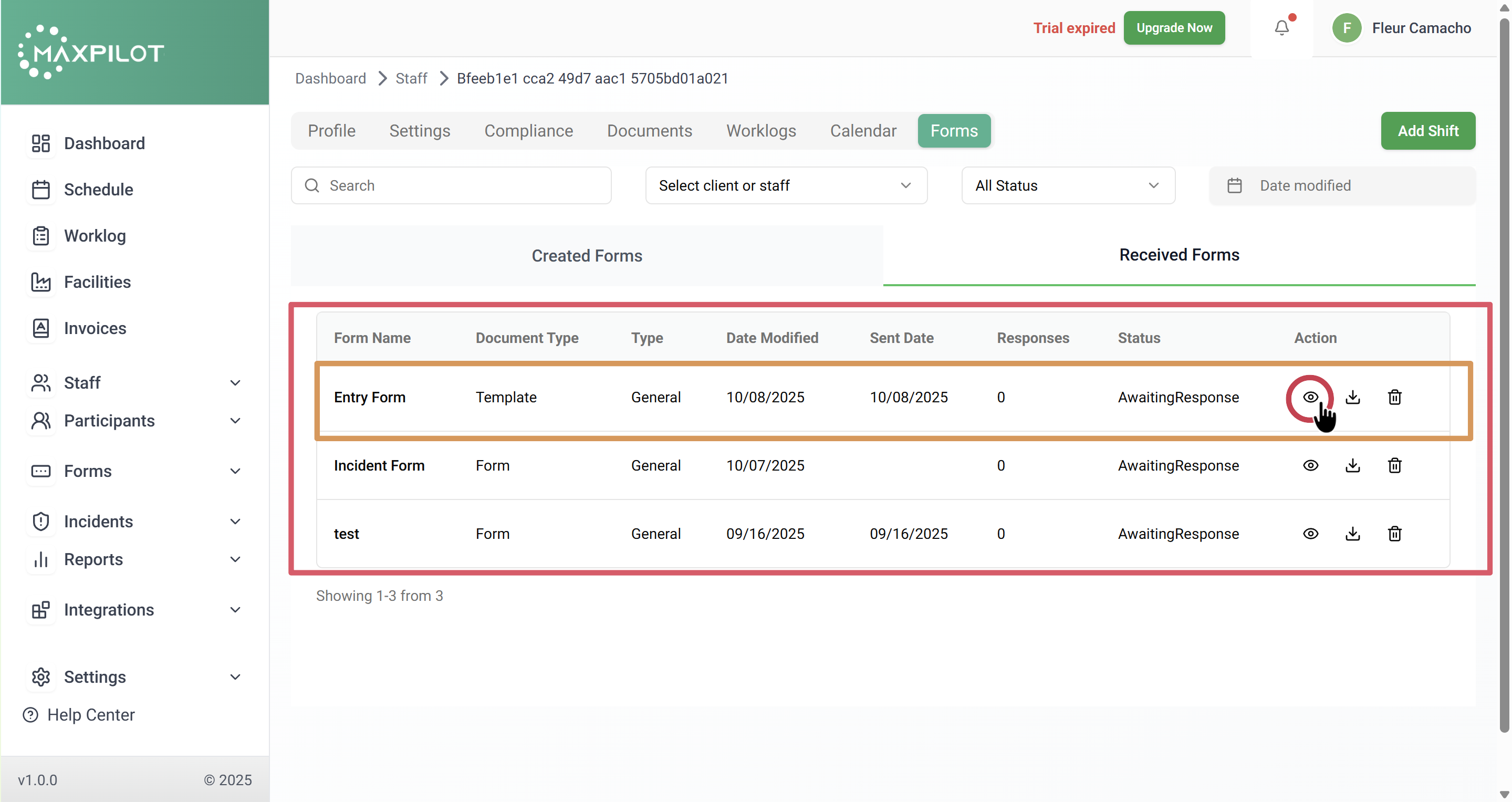Image resolution: width=1512 pixels, height=802 pixels.
Task: Open the Compliance tab
Action: coord(528,130)
